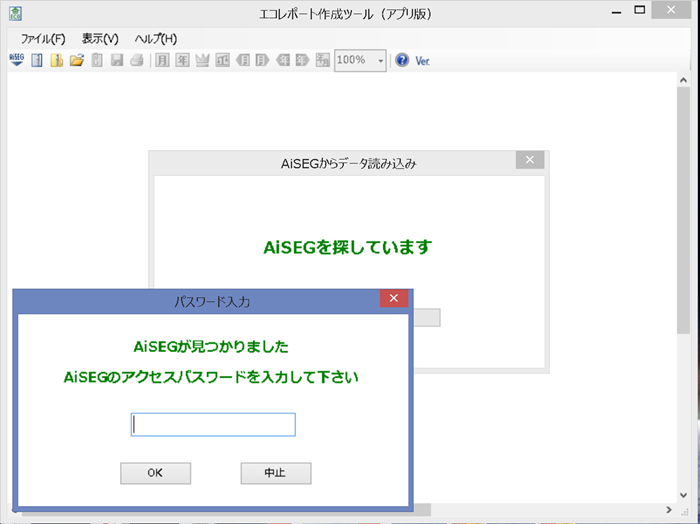
Task: Go to next year arrow icon
Action: tap(303, 60)
